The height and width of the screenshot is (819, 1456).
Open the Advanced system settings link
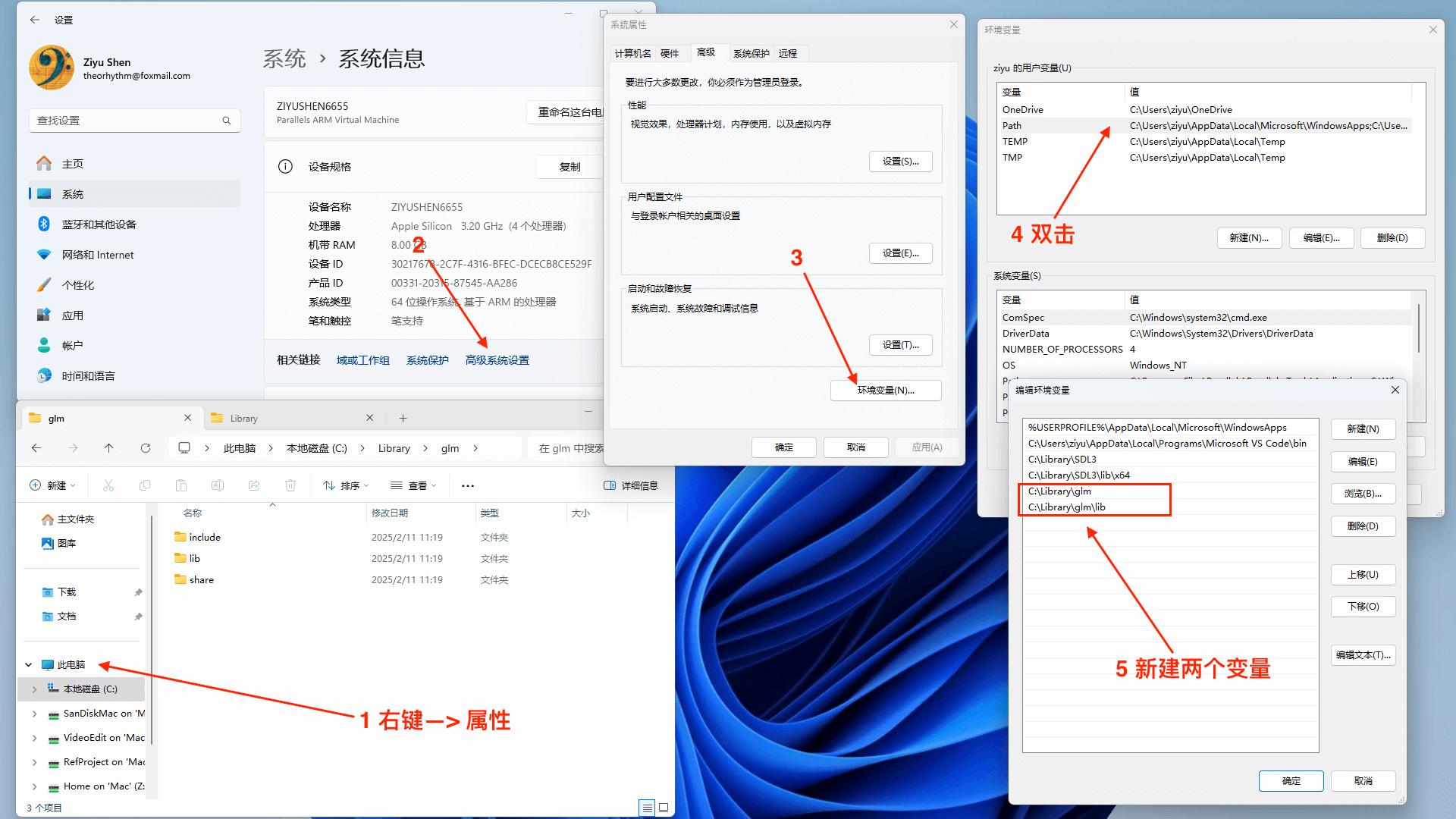[497, 360]
